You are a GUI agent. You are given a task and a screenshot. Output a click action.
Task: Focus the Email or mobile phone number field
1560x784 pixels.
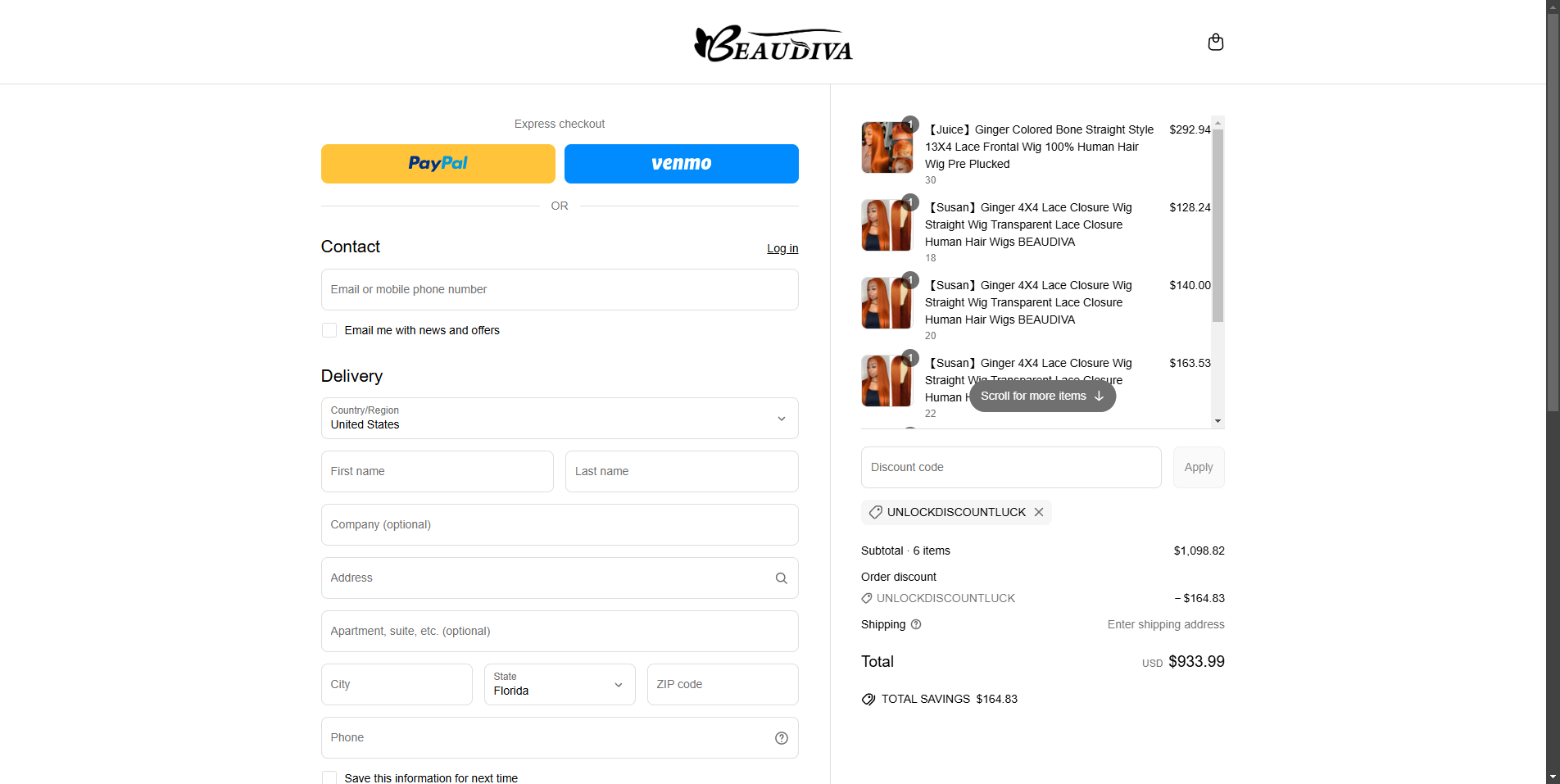coord(560,290)
